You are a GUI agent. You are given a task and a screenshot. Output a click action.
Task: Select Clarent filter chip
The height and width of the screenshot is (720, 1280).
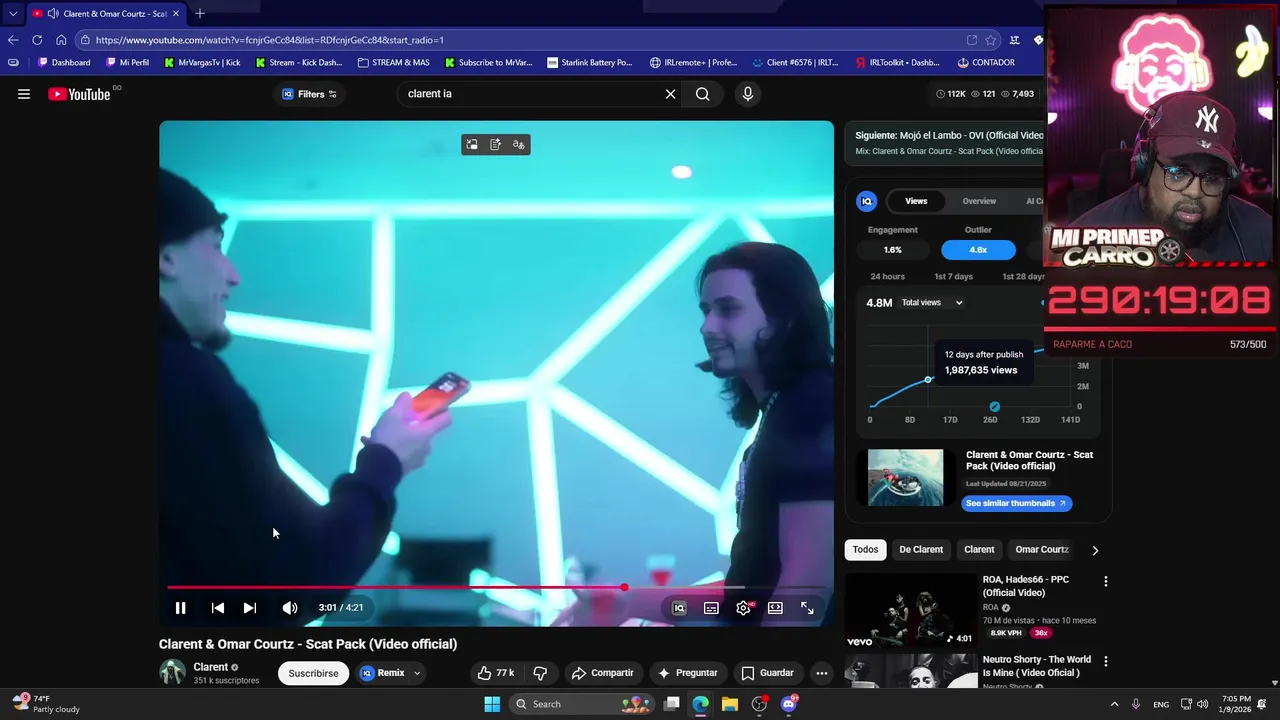pyautogui.click(x=979, y=549)
